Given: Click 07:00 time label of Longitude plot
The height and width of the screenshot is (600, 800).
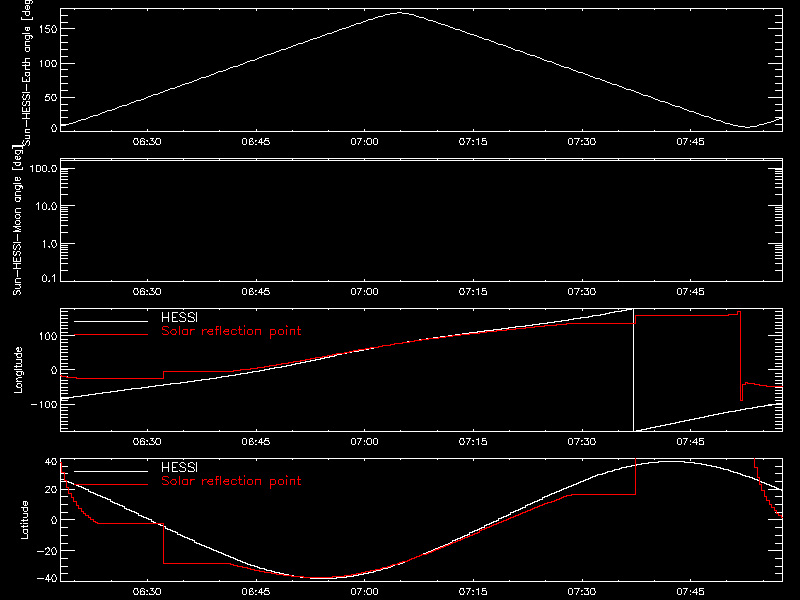Looking at the screenshot, I should (364, 442).
